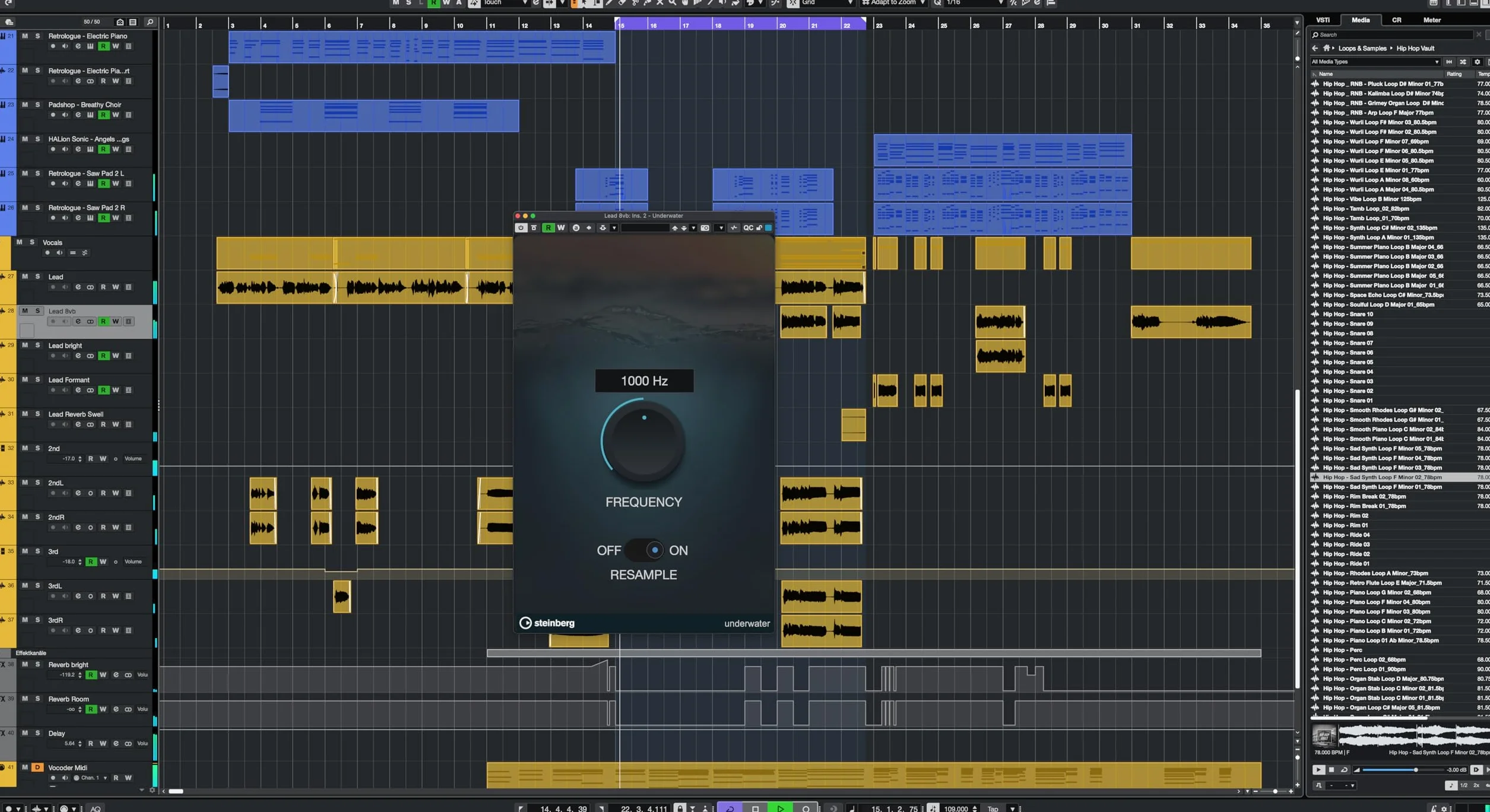
Task: Stop the preview in Media previewer
Action: click(x=1332, y=770)
